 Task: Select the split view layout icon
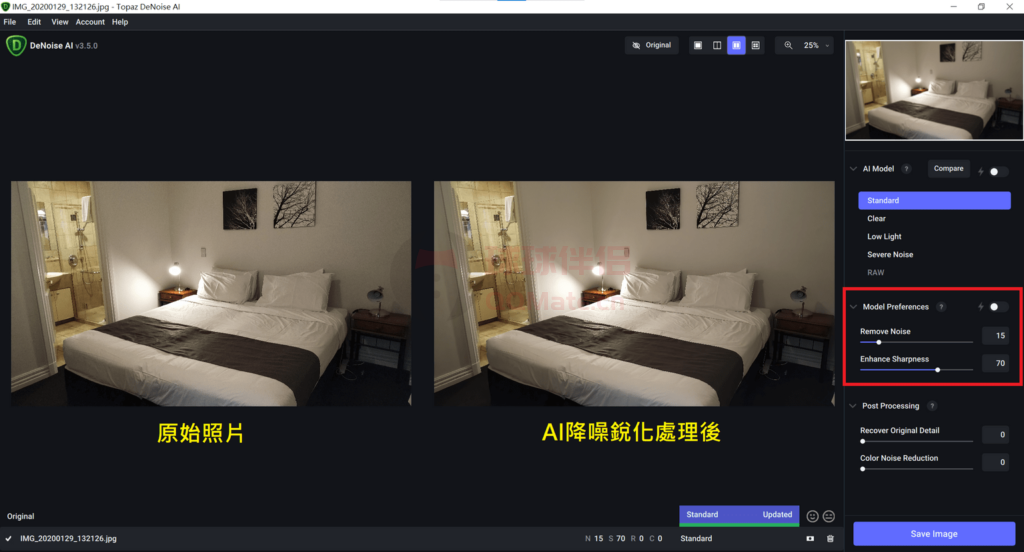tap(717, 45)
